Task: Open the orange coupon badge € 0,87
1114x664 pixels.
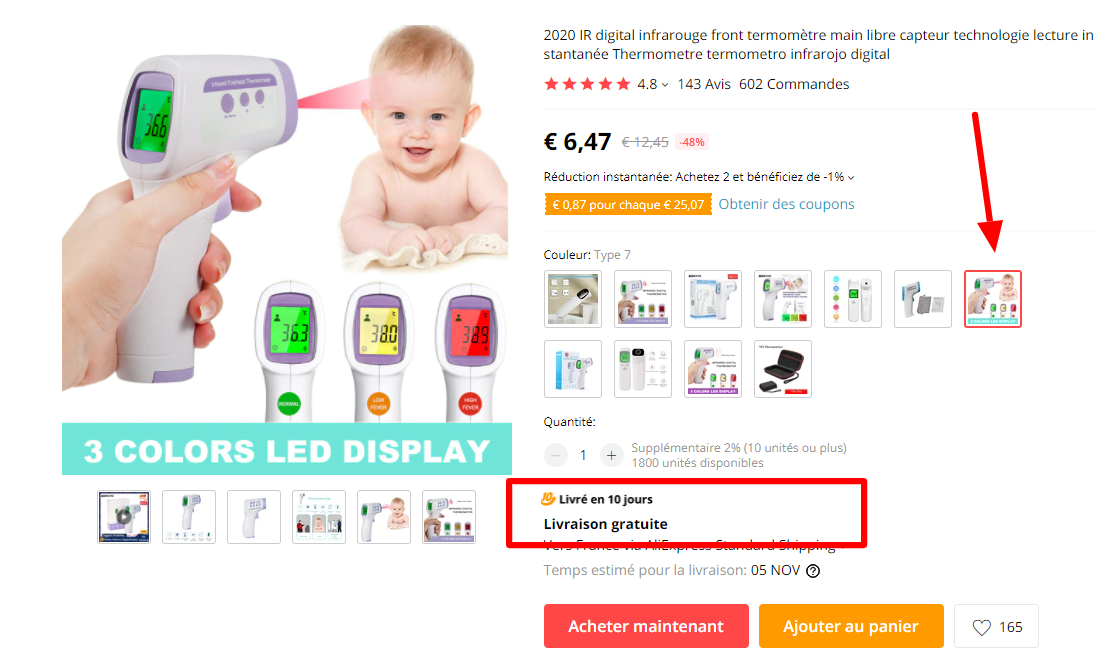Action: [627, 205]
